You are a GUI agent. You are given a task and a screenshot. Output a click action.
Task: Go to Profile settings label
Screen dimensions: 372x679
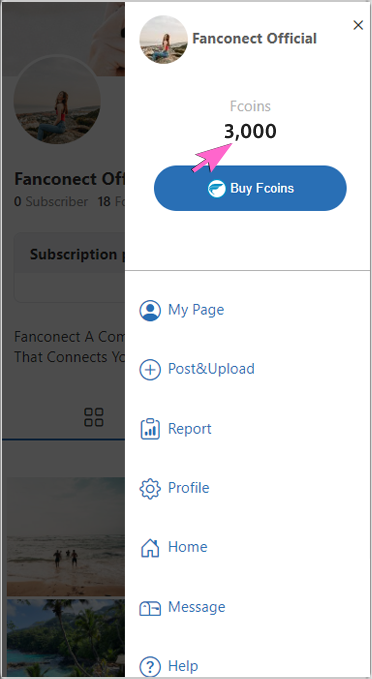point(188,488)
